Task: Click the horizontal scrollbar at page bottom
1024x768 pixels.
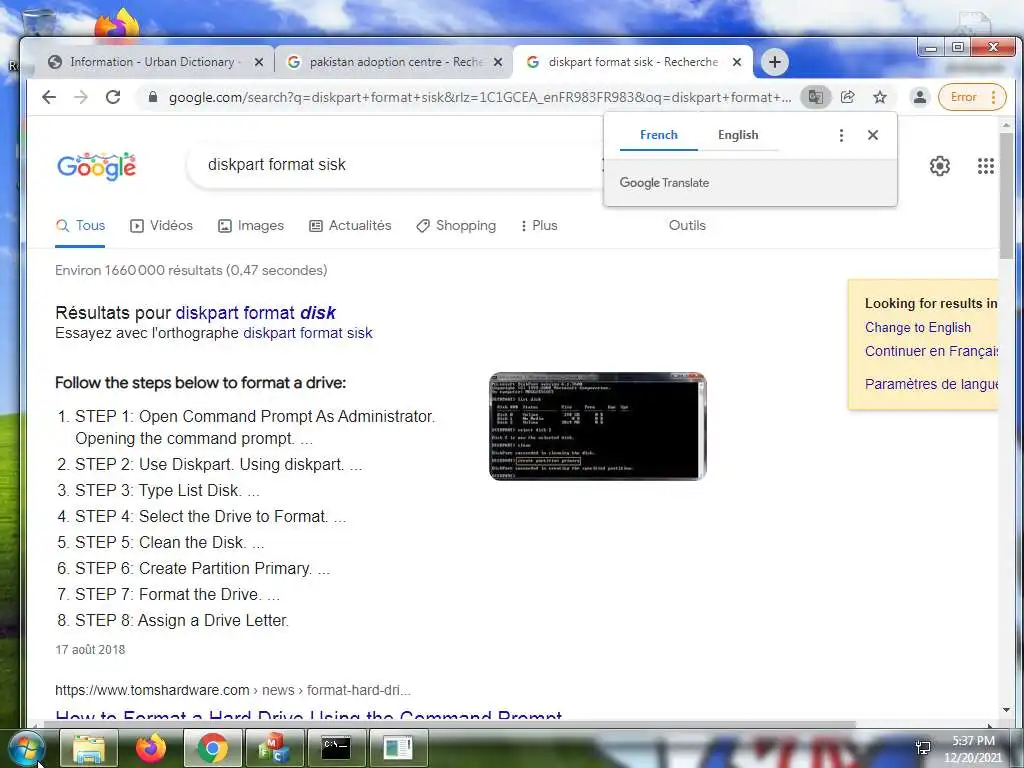Action: click(x=451, y=724)
